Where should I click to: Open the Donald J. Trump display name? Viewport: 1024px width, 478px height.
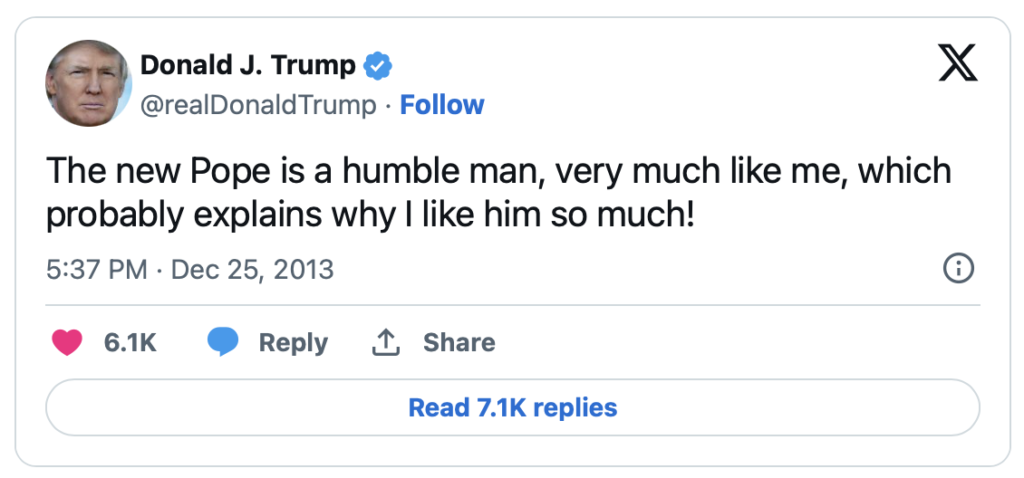coord(247,66)
